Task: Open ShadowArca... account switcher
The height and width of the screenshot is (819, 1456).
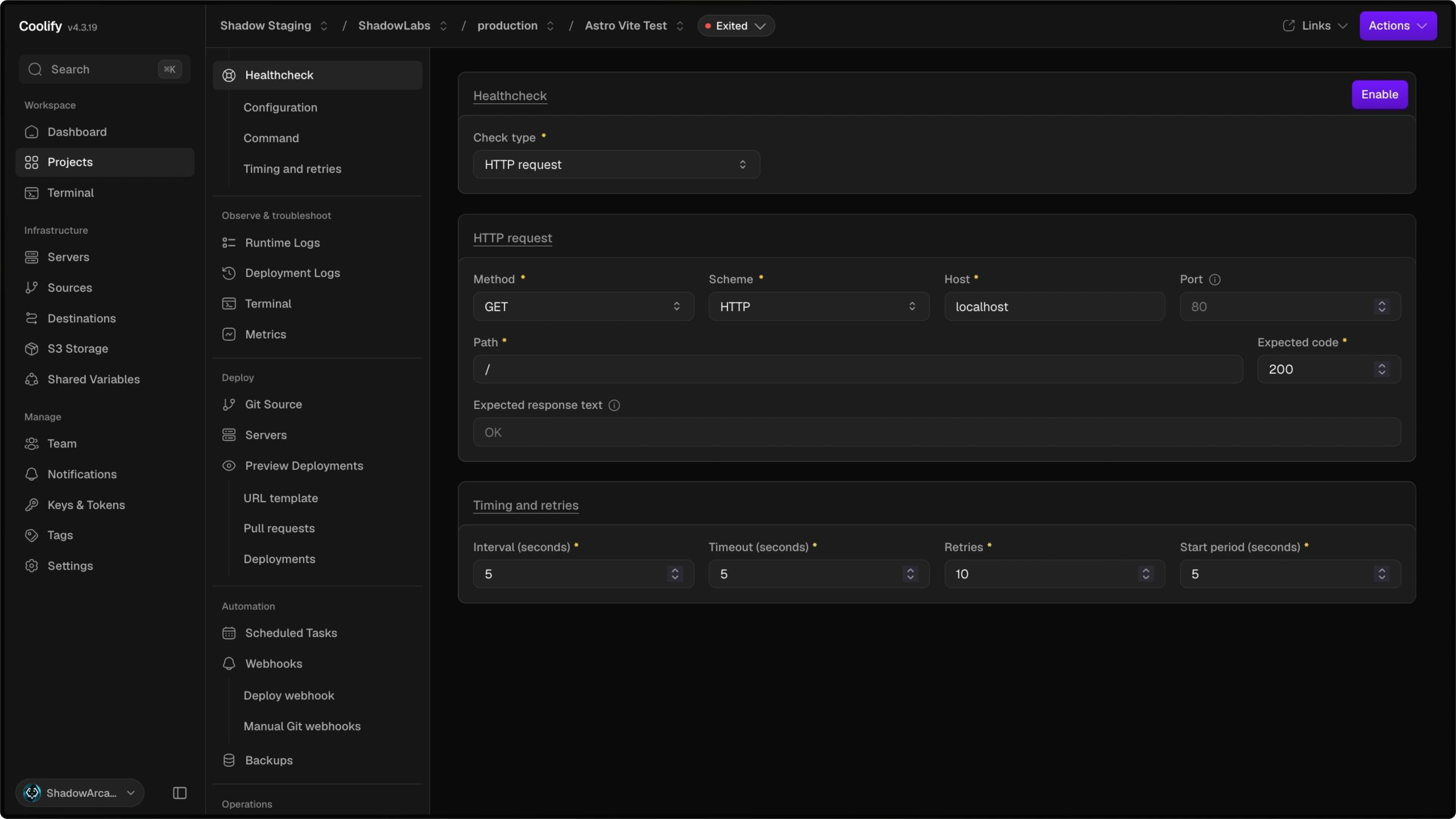Action: click(80, 793)
